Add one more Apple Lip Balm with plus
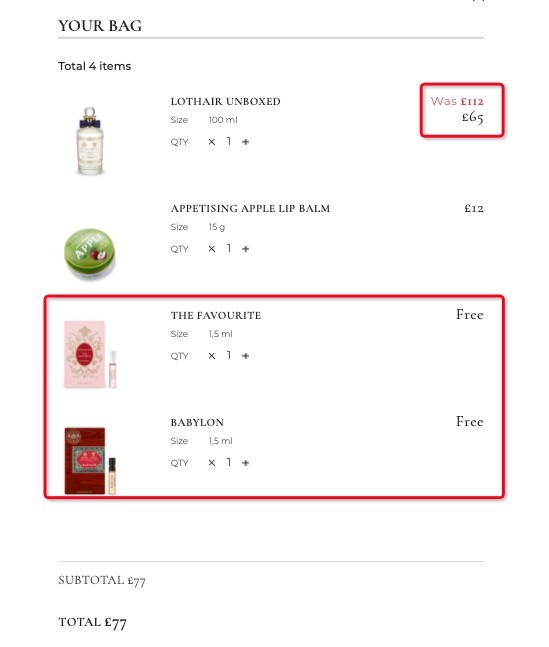Screen dimensions: 549x647 [x=246, y=249]
